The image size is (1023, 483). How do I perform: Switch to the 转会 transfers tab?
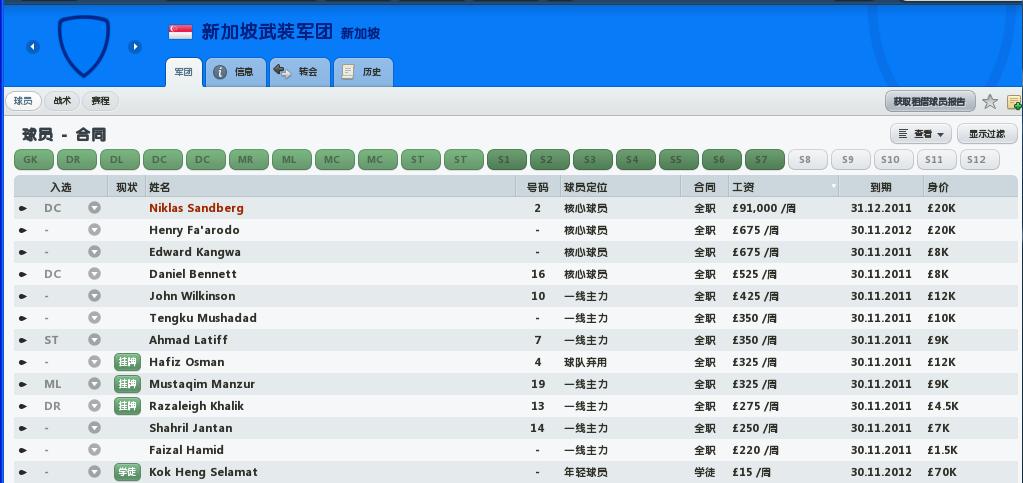pos(299,72)
